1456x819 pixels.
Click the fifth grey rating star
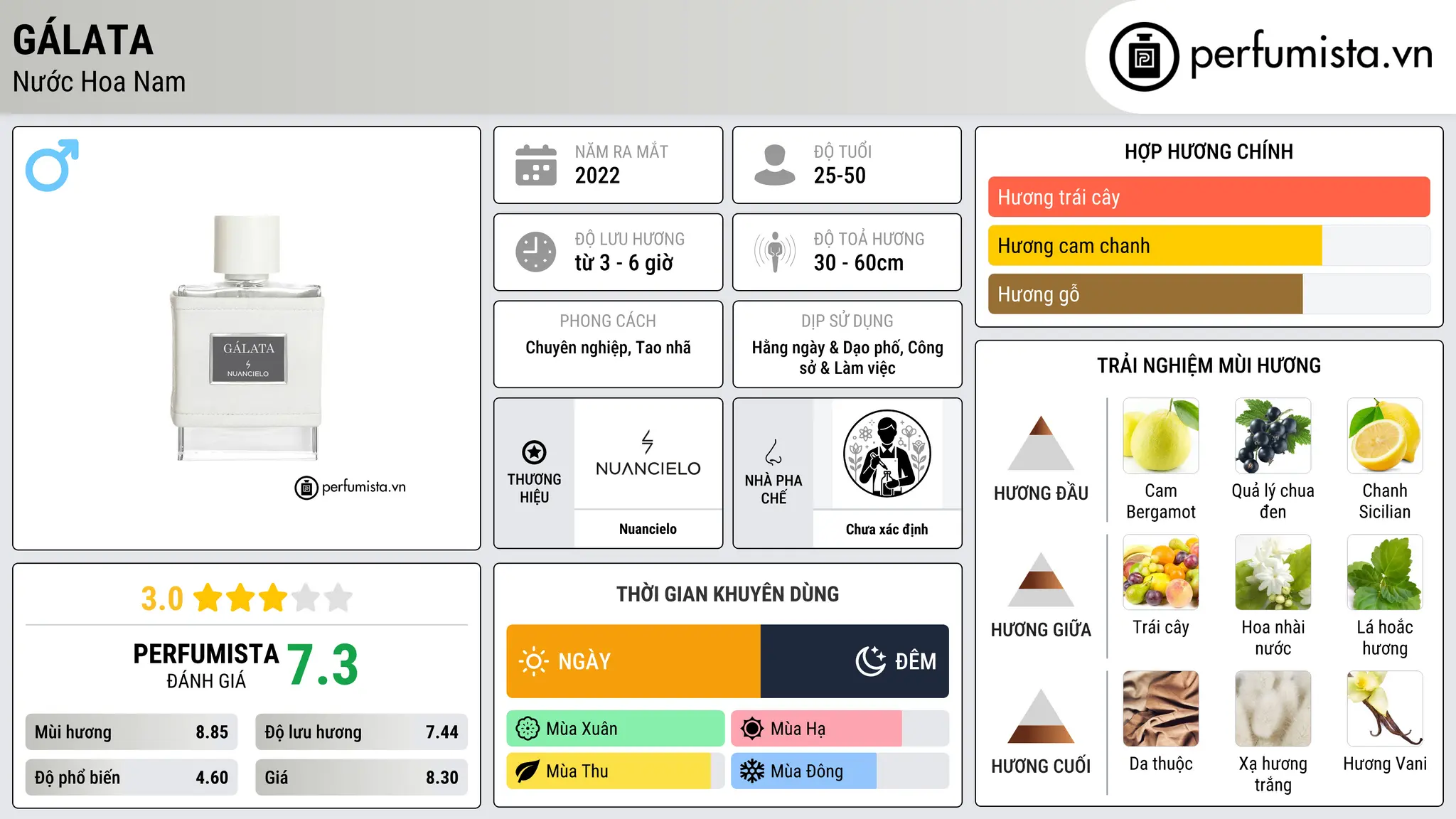point(338,598)
